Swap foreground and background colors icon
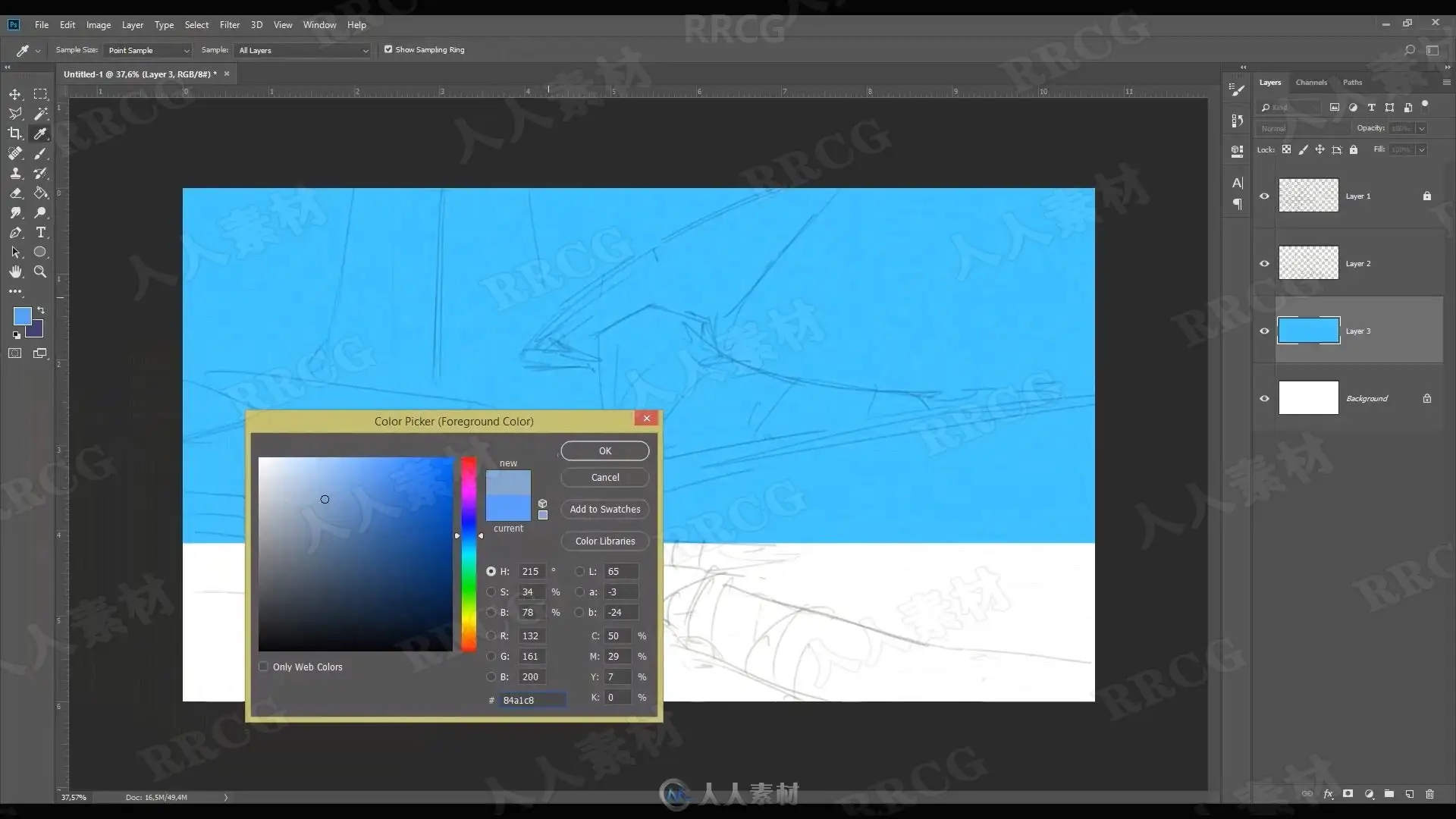1456x819 pixels. point(41,310)
